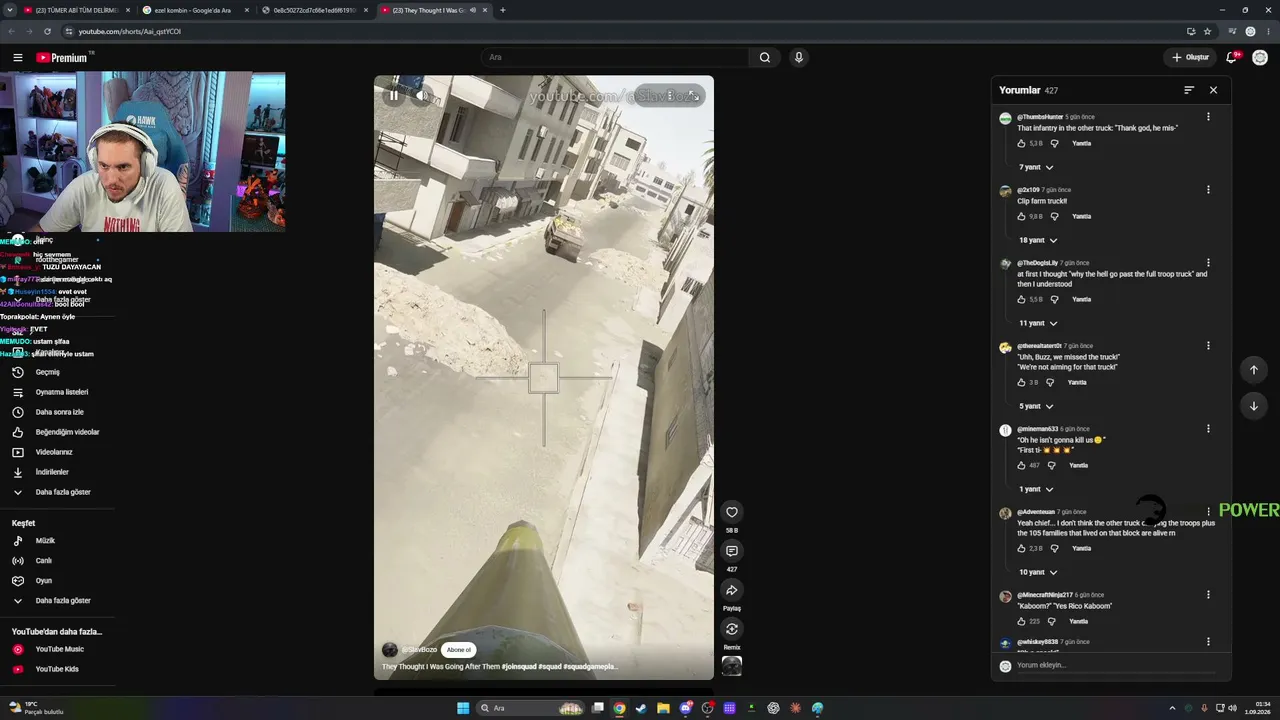This screenshot has width=1280, height=720.
Task: Open the notifications bell
Action: 1233,57
